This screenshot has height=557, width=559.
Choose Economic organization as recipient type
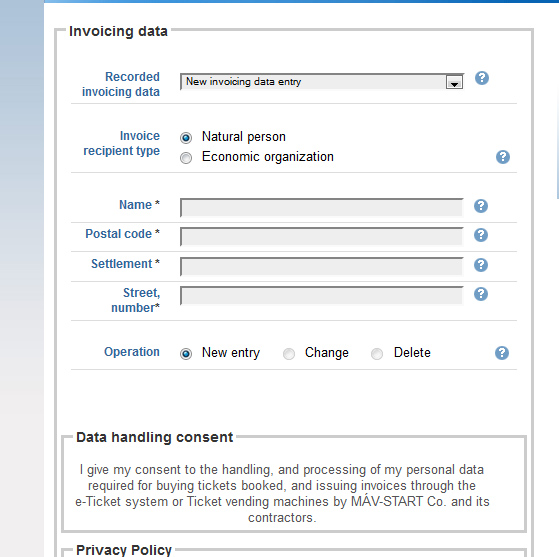pos(186,158)
